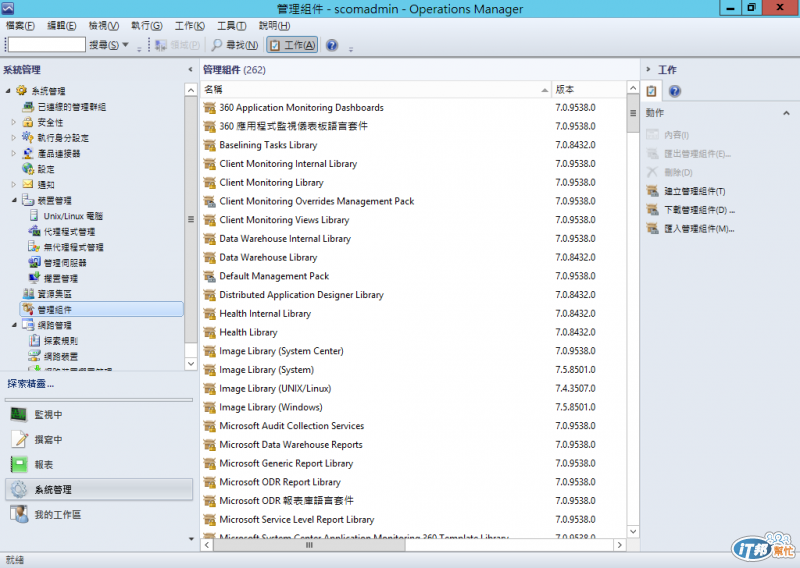800x568 pixels.
Task: Open the 說明(H) menu
Action: (x=274, y=26)
